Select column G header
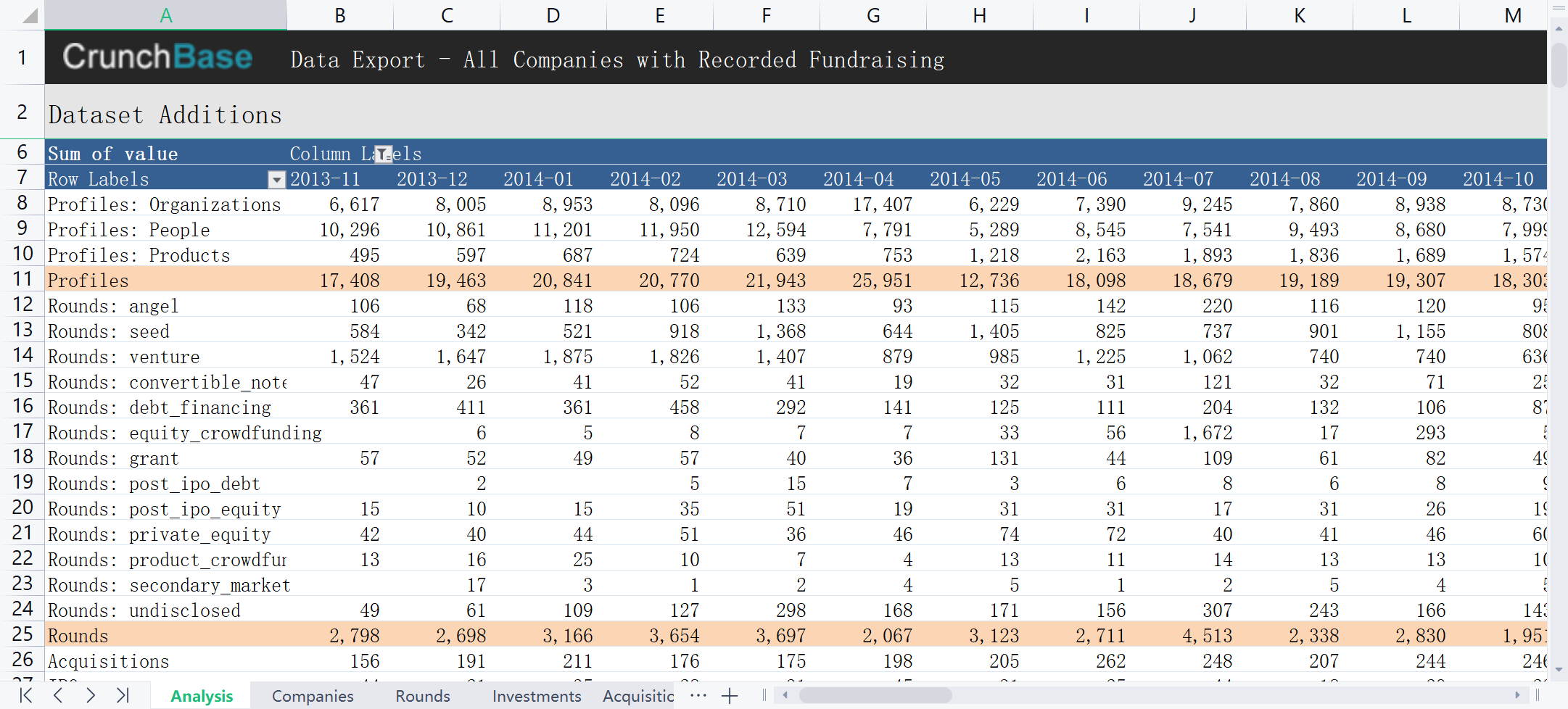1568x709 pixels. click(873, 15)
